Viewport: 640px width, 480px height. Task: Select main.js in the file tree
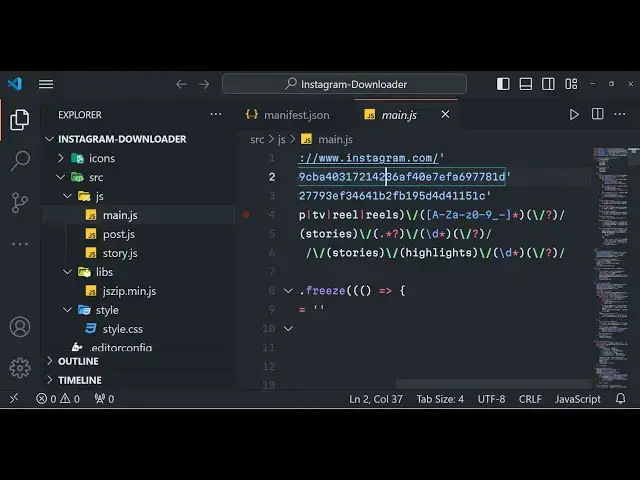(139, 215)
